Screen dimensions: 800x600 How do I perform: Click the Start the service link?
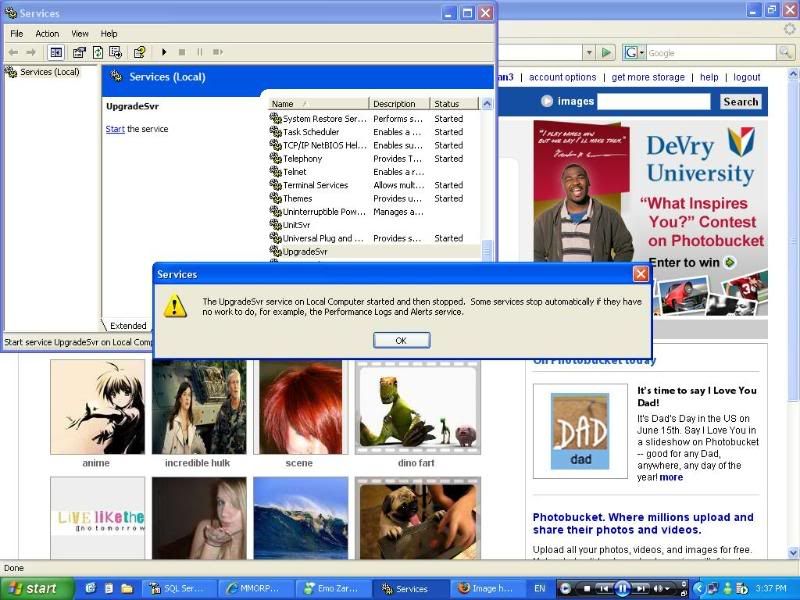(x=115, y=129)
